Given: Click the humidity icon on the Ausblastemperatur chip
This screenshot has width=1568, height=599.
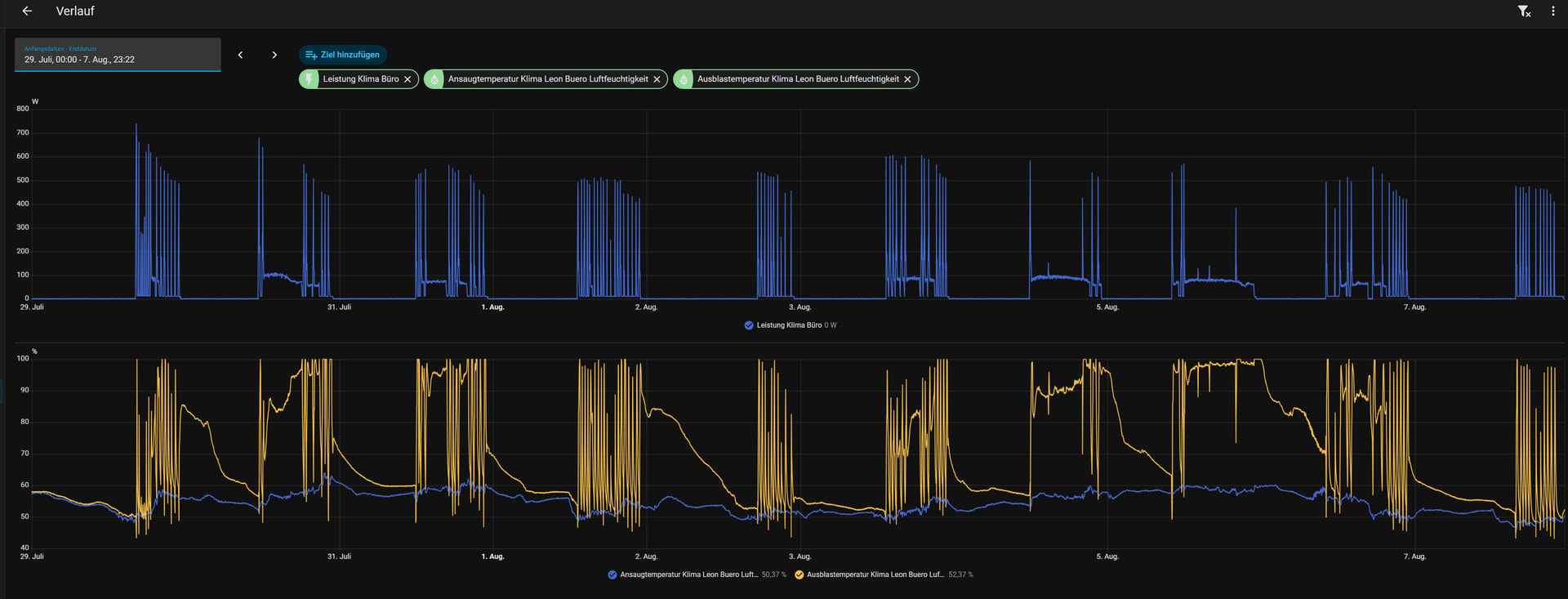Looking at the screenshot, I should coord(684,79).
